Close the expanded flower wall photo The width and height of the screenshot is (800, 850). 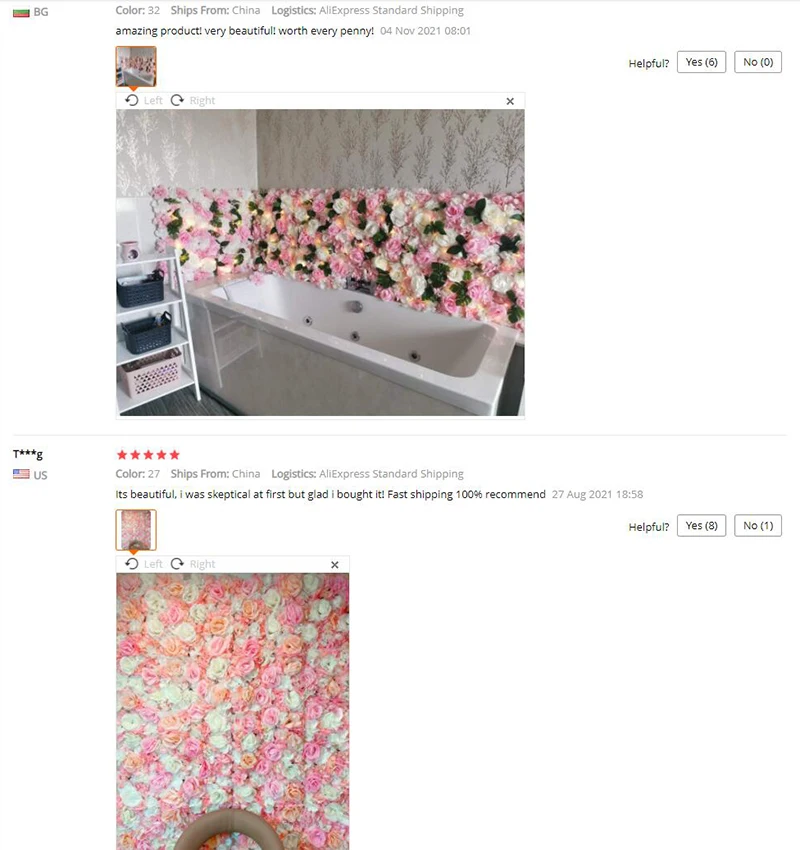click(x=335, y=565)
